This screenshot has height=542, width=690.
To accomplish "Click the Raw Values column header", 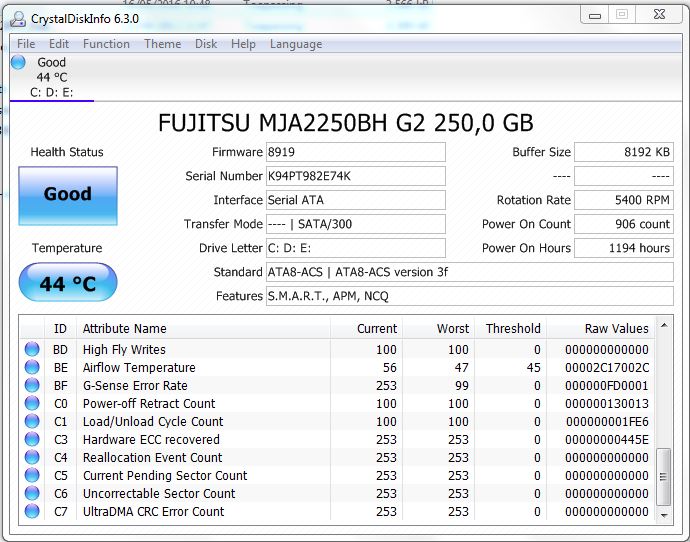I will point(601,328).
